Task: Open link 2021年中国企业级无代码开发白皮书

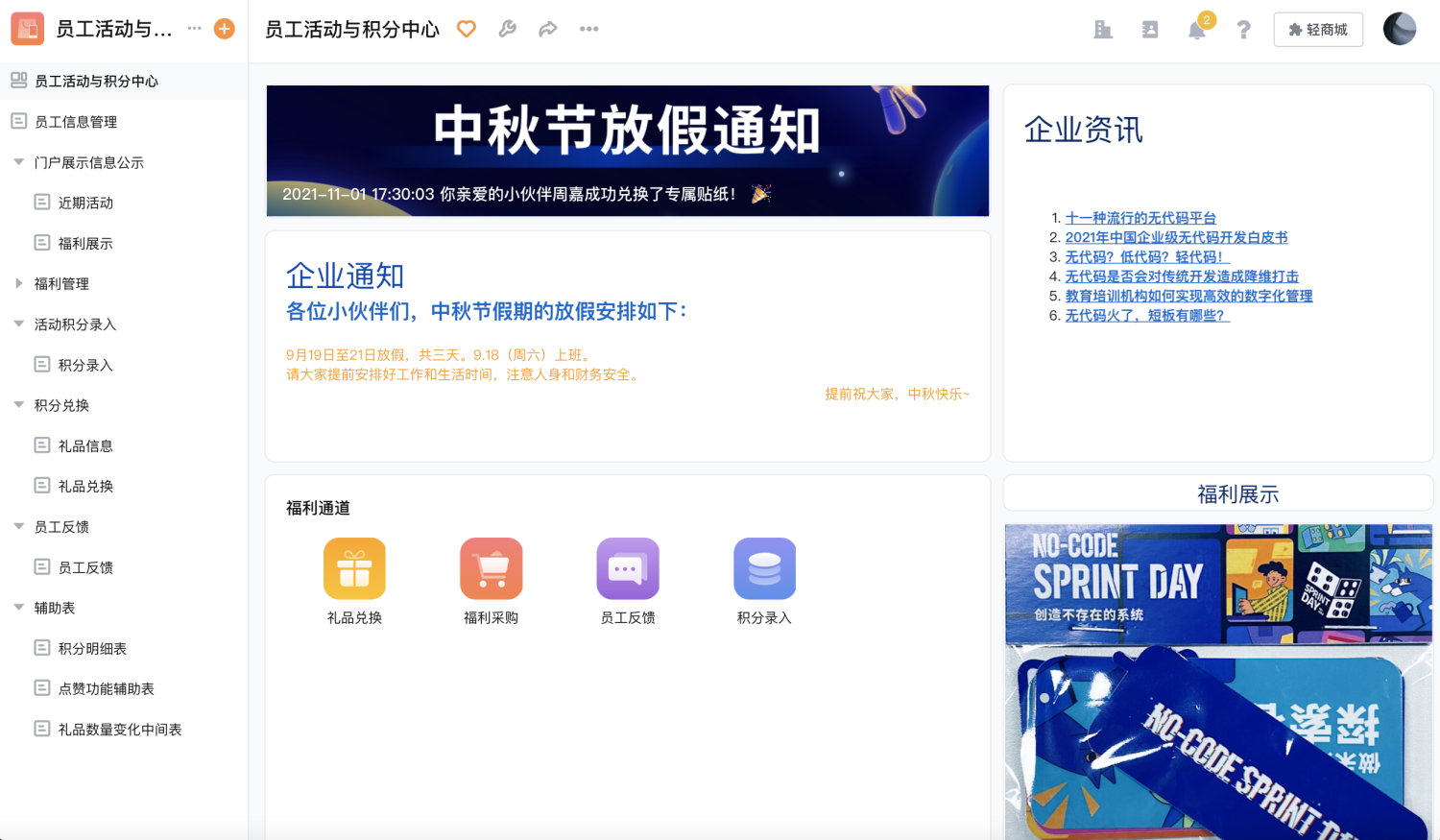Action: (x=1176, y=237)
